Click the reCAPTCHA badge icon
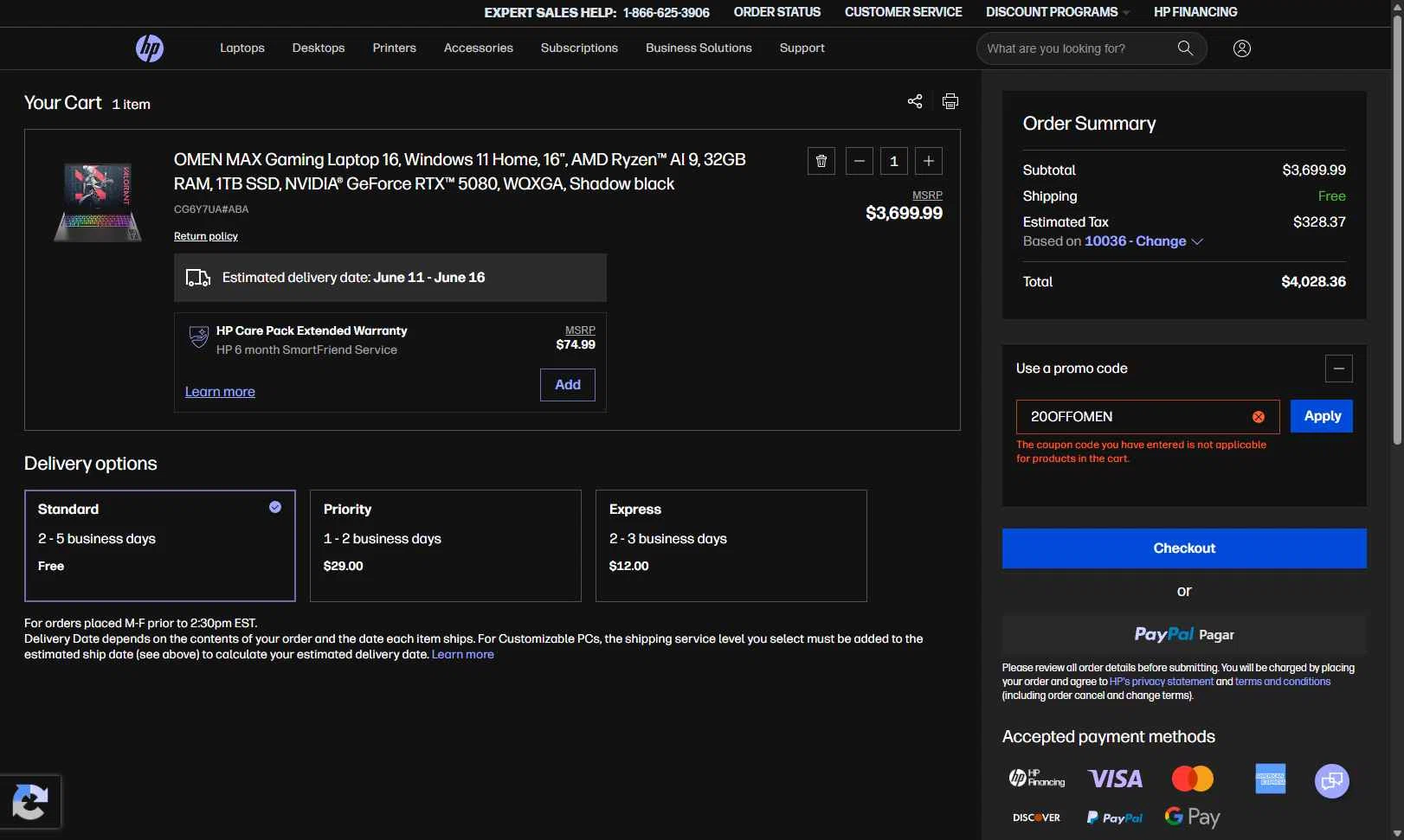 tap(30, 802)
